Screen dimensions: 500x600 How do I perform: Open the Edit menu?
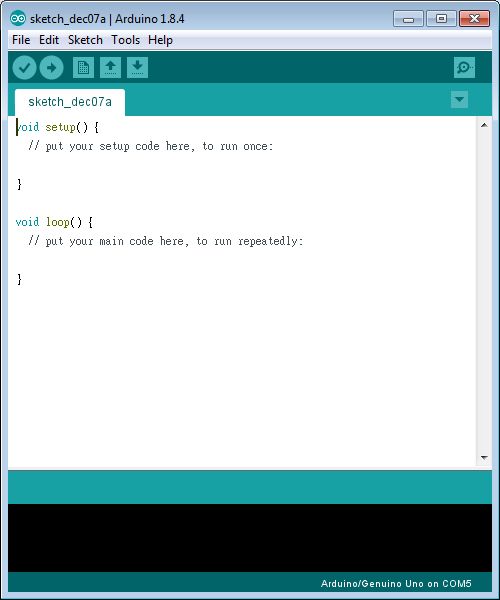pyautogui.click(x=49, y=40)
